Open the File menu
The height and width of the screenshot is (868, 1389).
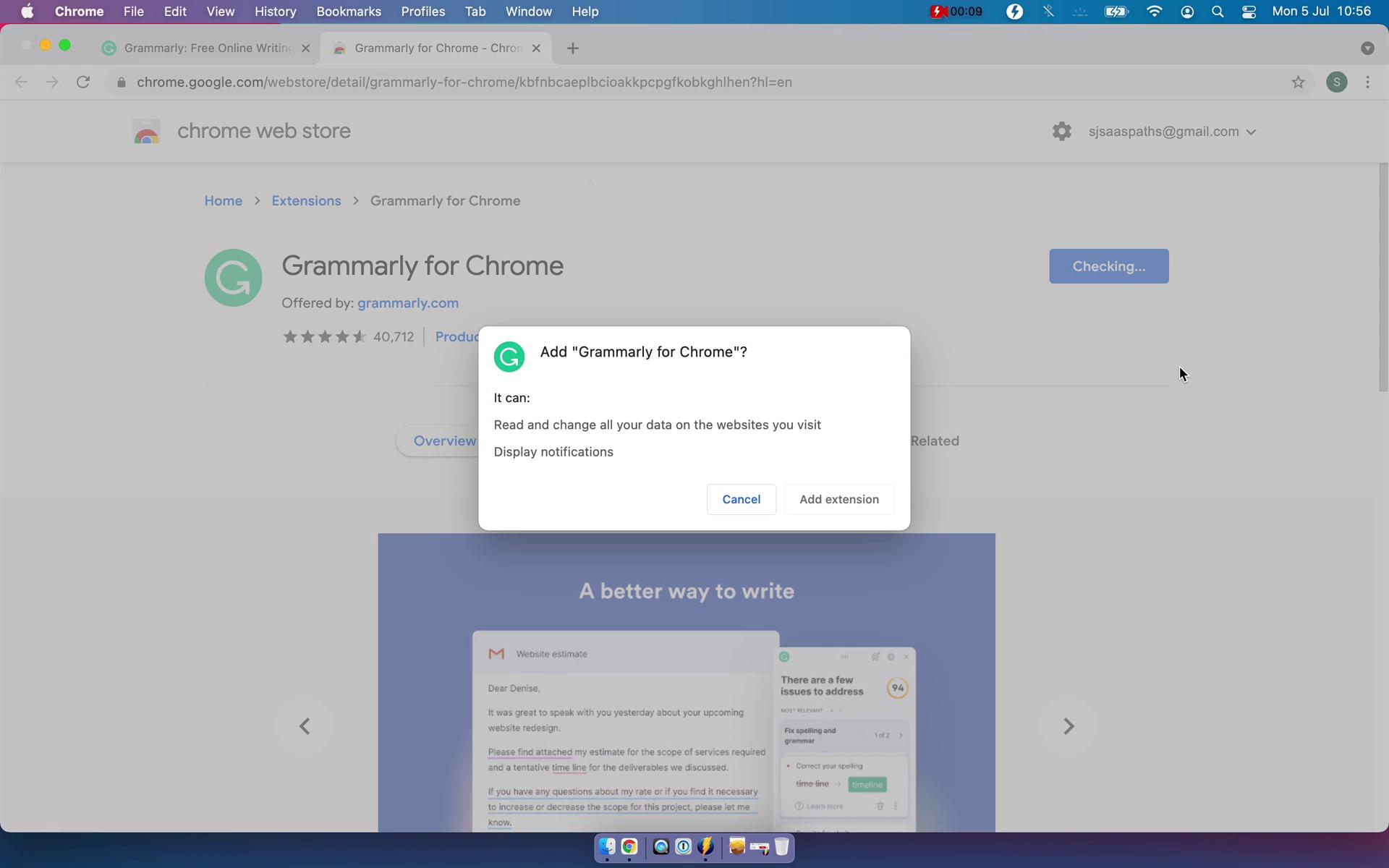pyautogui.click(x=133, y=12)
